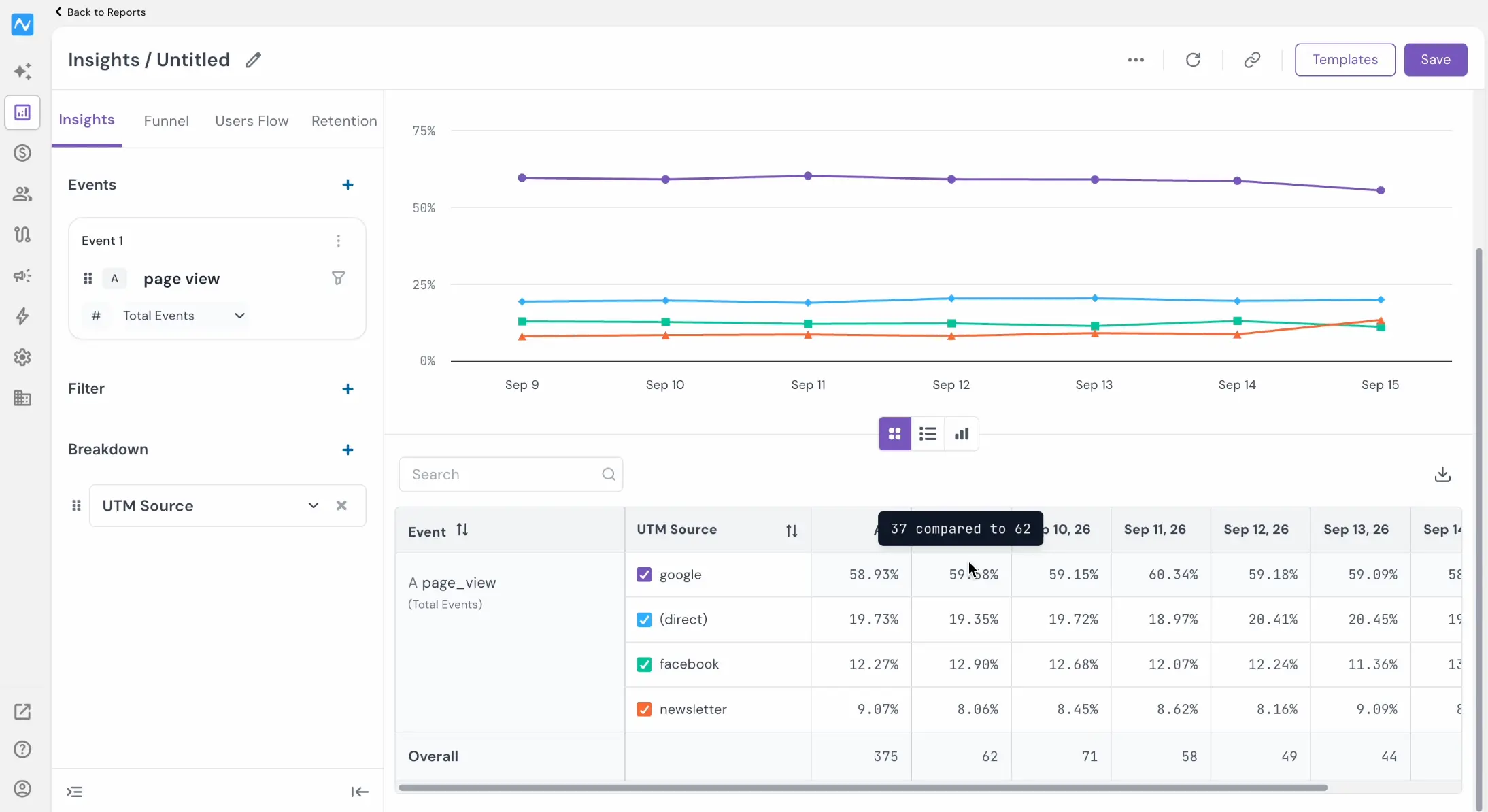Open the lightning bolt icon in sidebar
The image size is (1488, 812).
click(22, 316)
